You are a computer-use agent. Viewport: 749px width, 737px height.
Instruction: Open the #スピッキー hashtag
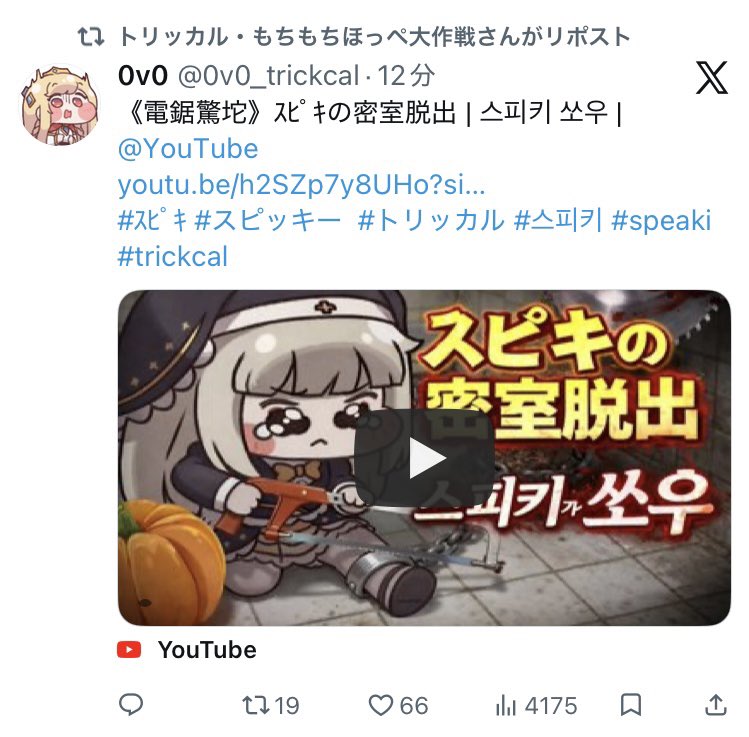tap(268, 221)
